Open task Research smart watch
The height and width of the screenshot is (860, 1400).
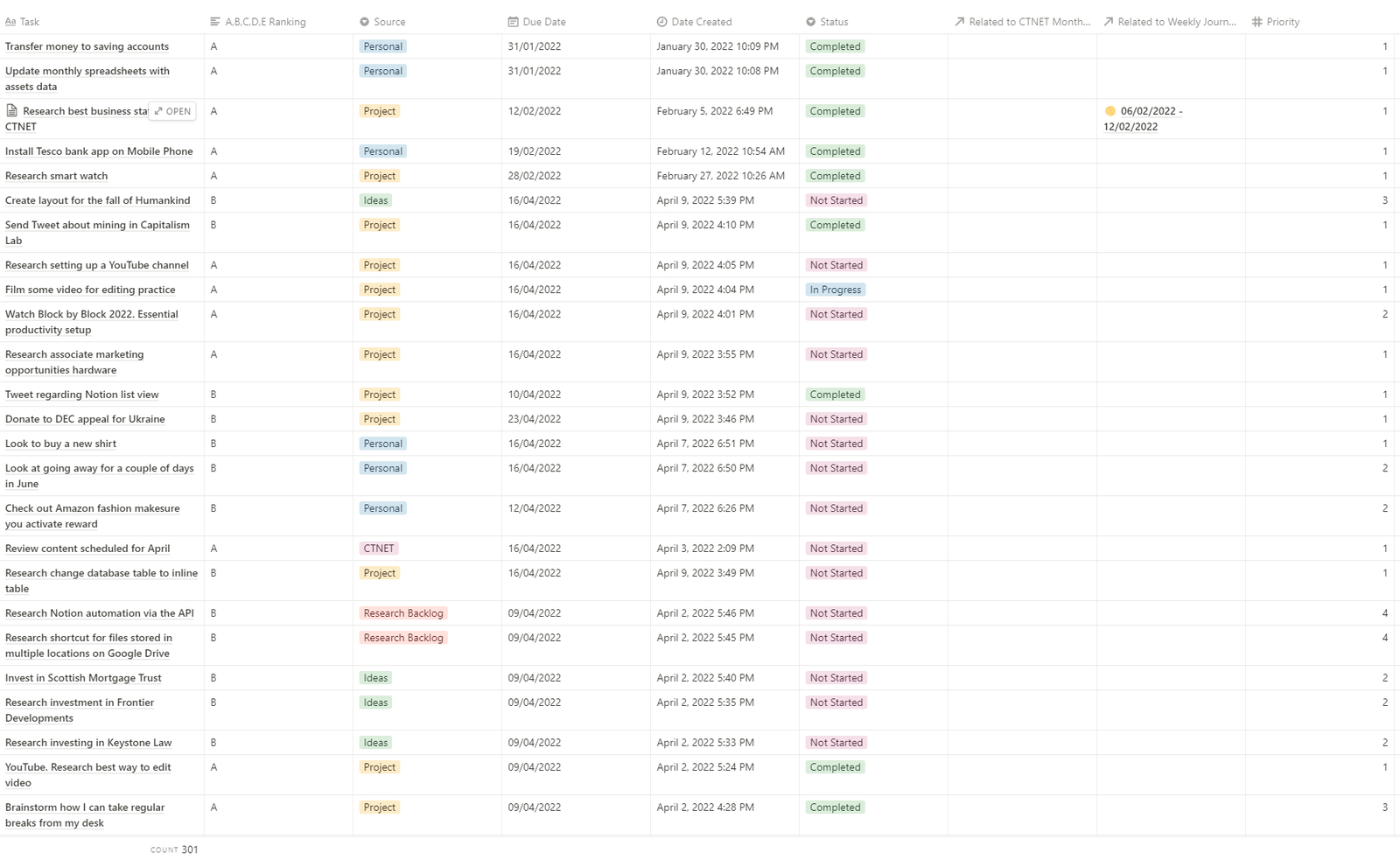click(x=57, y=176)
